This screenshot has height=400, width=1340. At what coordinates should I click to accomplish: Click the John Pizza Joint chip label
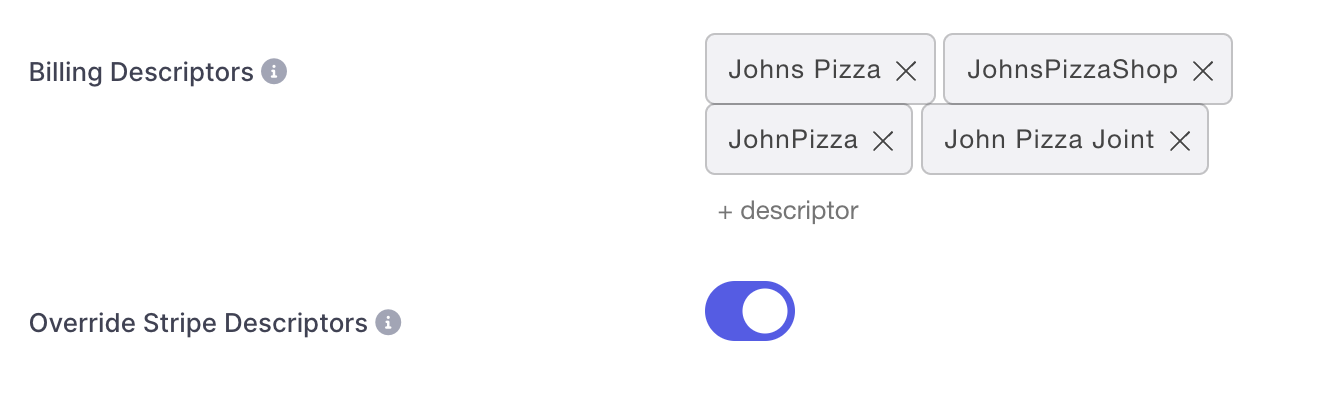click(x=1050, y=140)
